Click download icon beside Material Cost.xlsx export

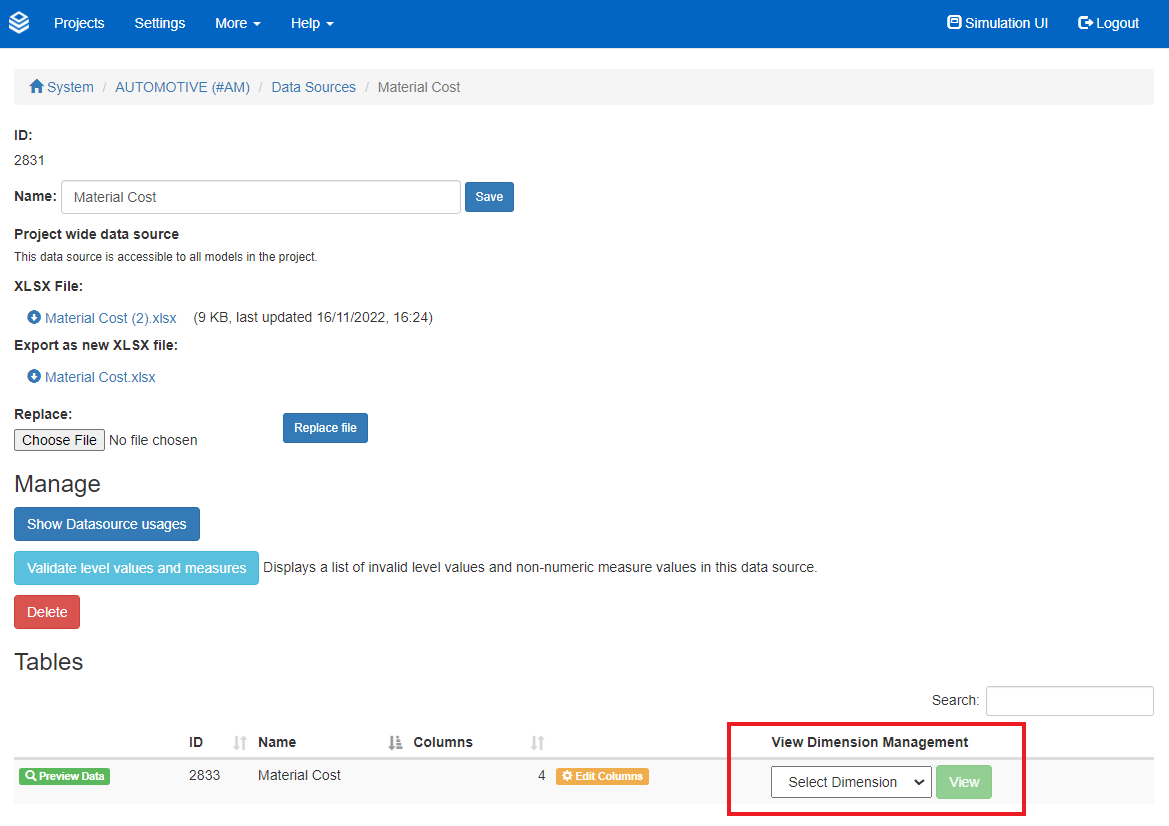point(34,377)
